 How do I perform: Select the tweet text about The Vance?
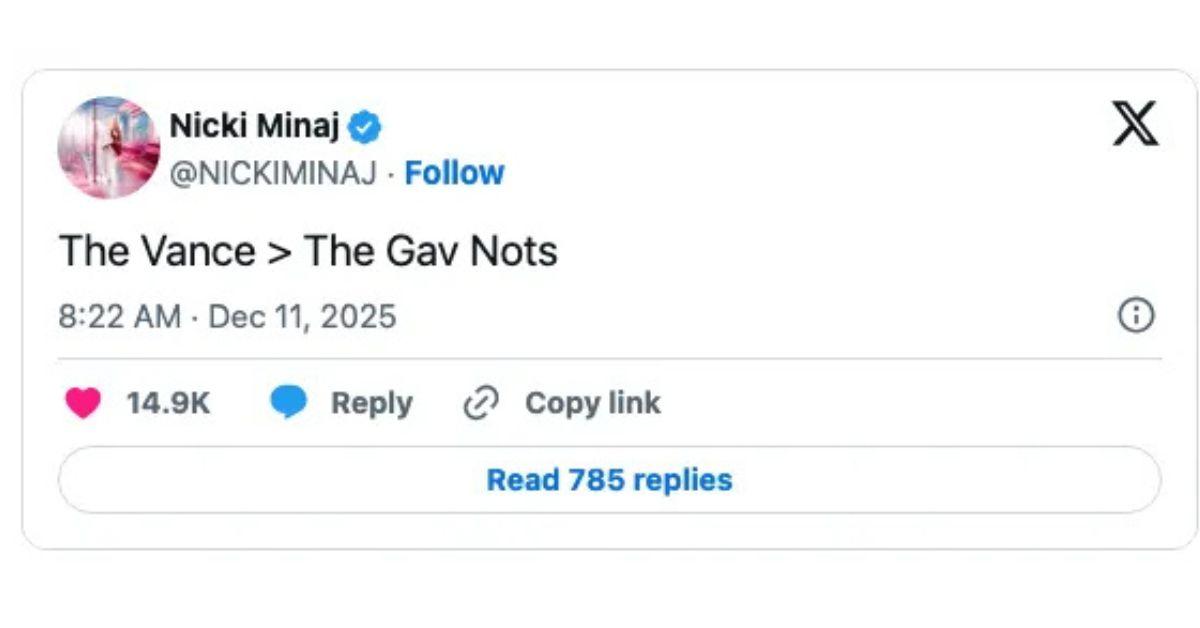pyautogui.click(x=308, y=250)
